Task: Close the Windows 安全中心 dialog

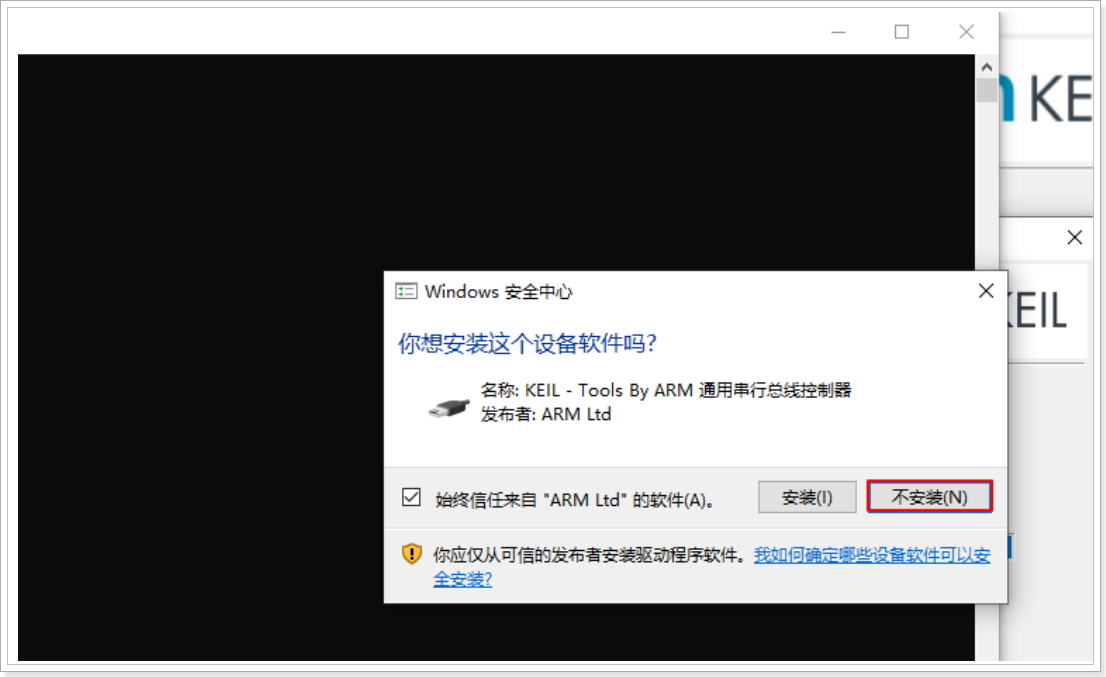Action: click(986, 291)
